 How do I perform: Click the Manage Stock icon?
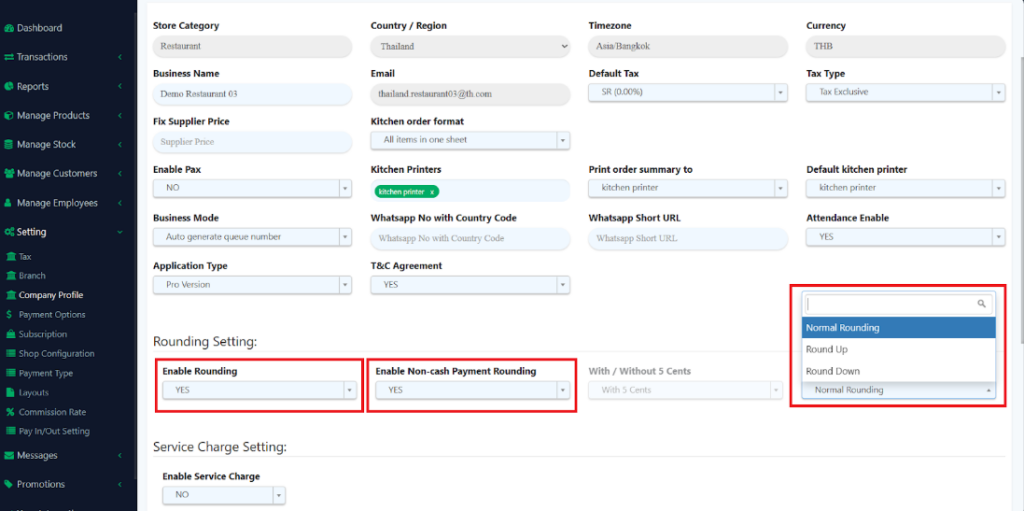tap(9, 144)
